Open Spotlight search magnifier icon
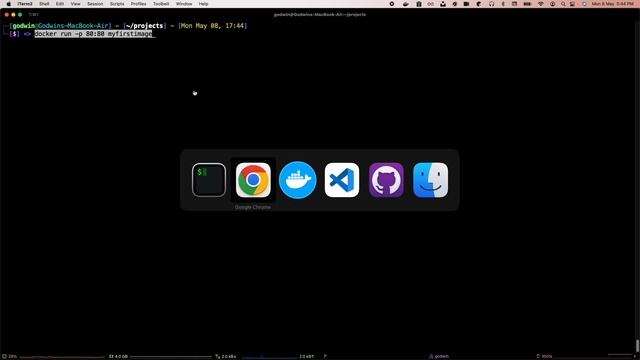The height and width of the screenshot is (360, 640). [x=563, y=4]
